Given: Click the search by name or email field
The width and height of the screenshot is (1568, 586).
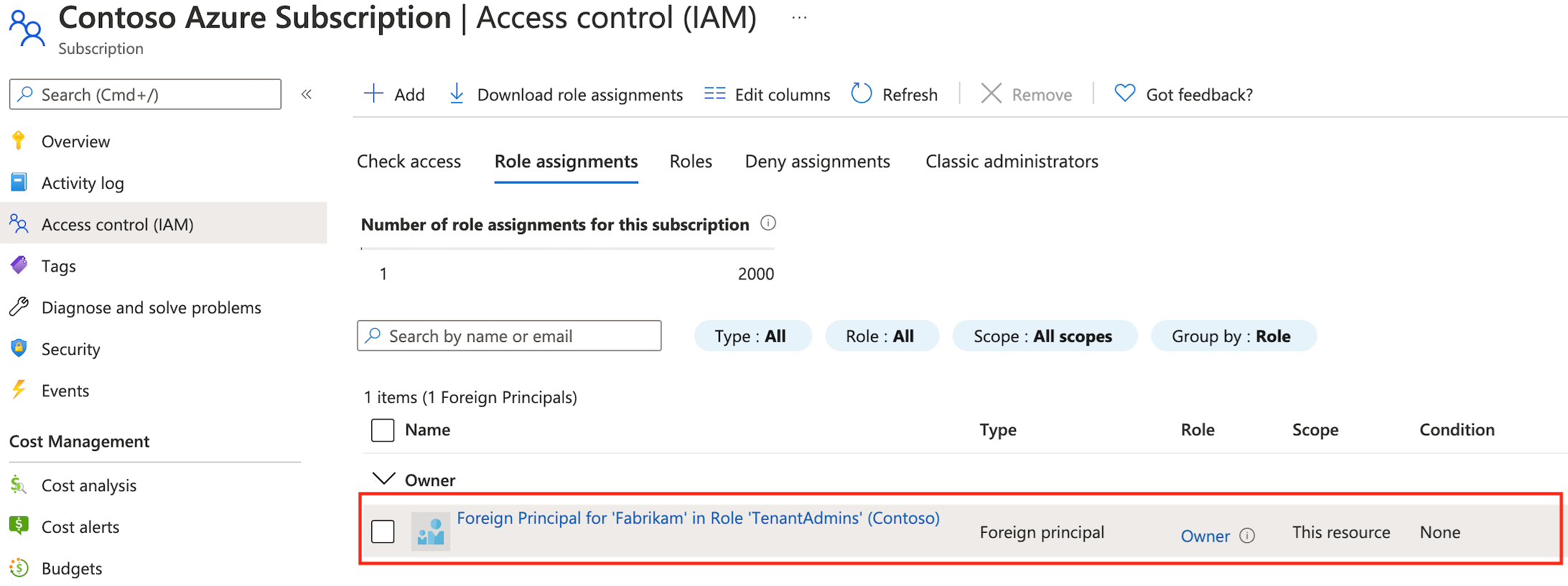Looking at the screenshot, I should 509,335.
